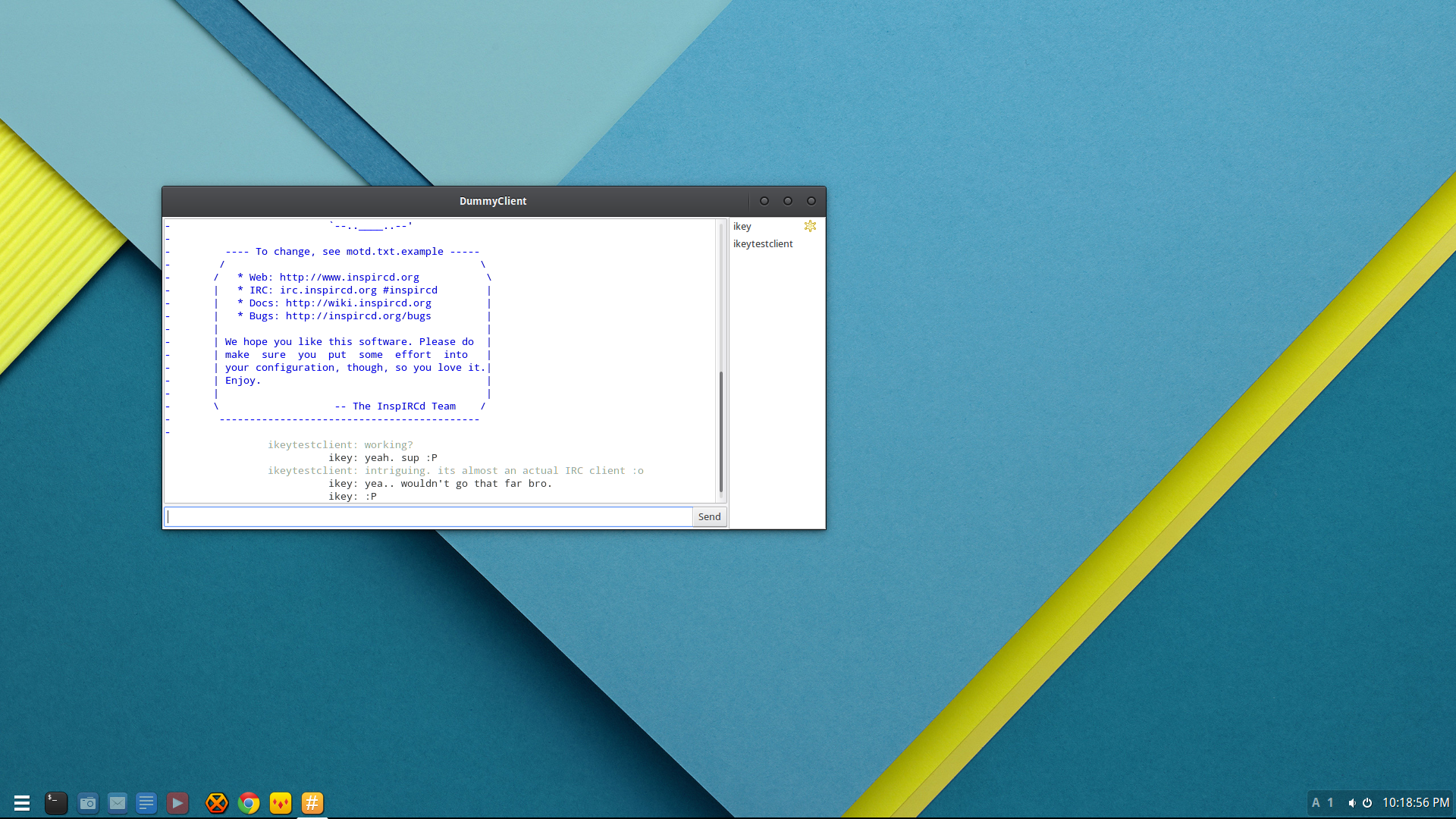Image resolution: width=1456 pixels, height=819 pixels.
Task: Click "yea.. wouldn't go that far" message
Action: [x=458, y=484]
